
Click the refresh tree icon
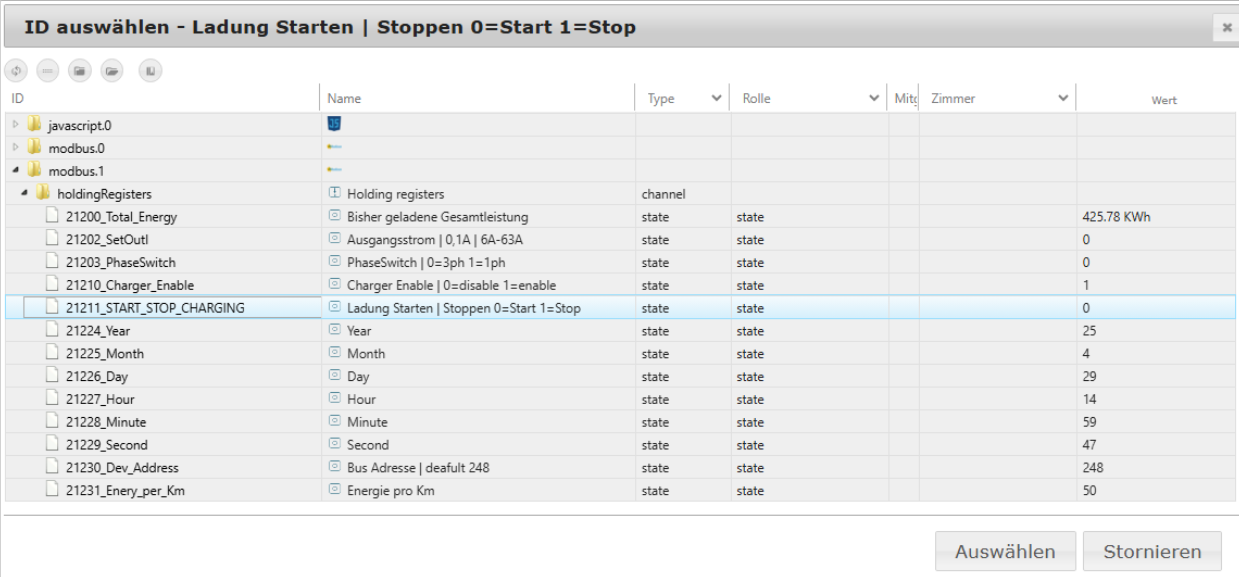click(x=15, y=70)
